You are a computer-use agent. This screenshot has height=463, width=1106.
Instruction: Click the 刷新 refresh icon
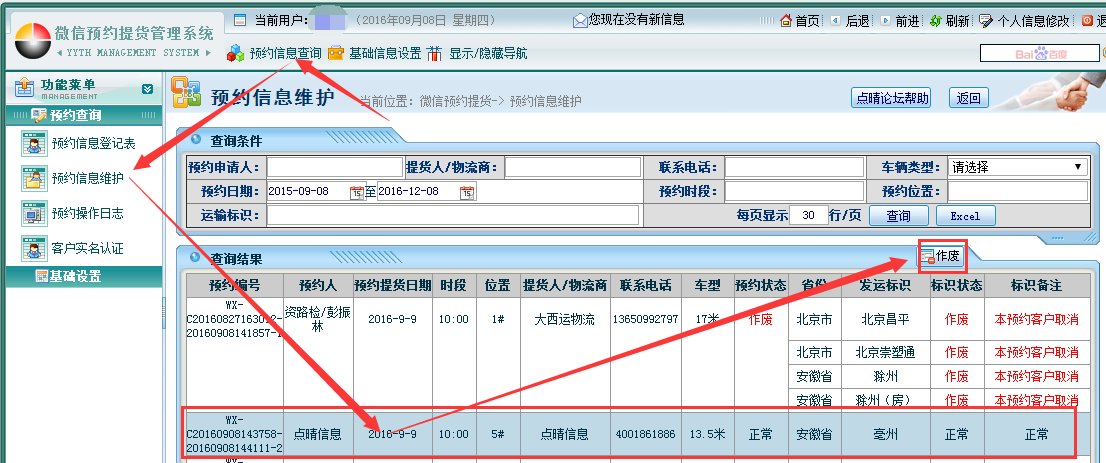coord(935,20)
